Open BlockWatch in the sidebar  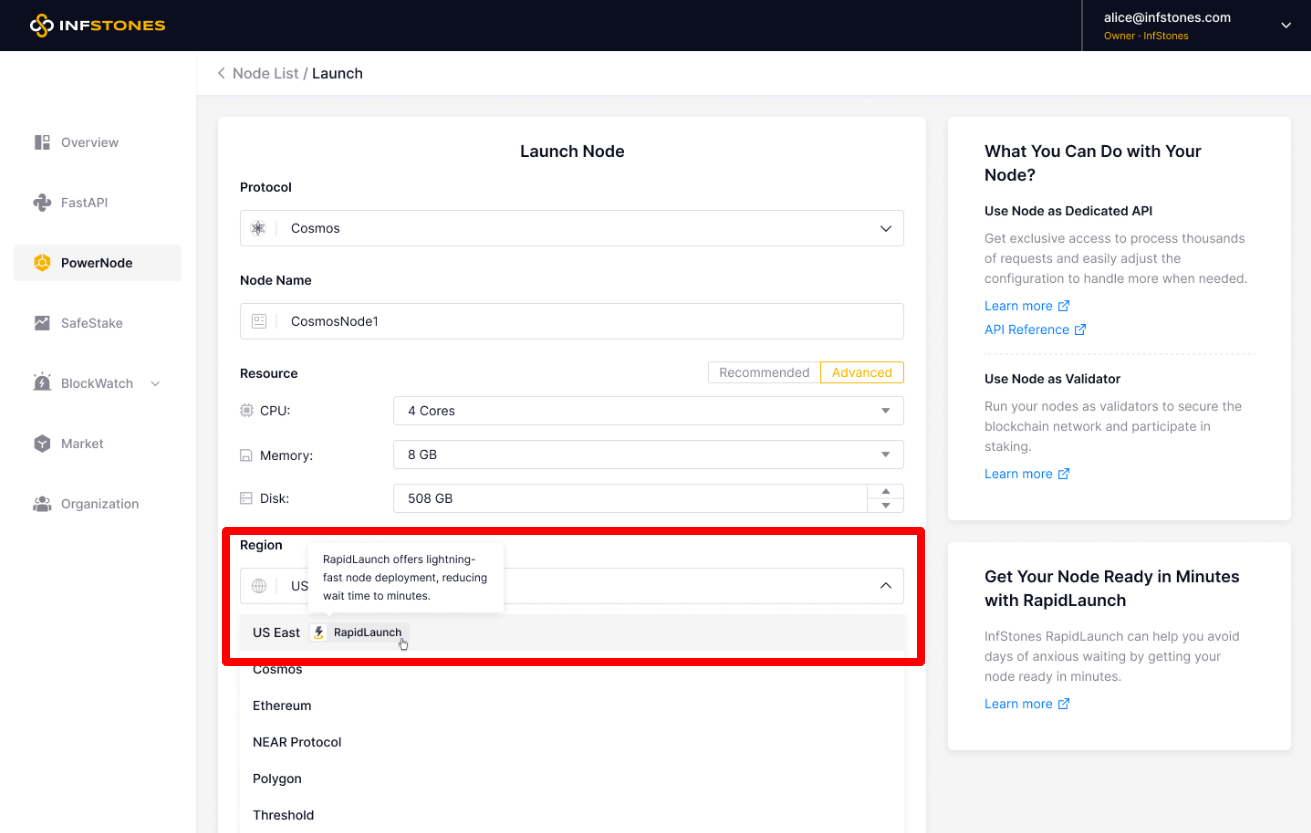point(97,383)
